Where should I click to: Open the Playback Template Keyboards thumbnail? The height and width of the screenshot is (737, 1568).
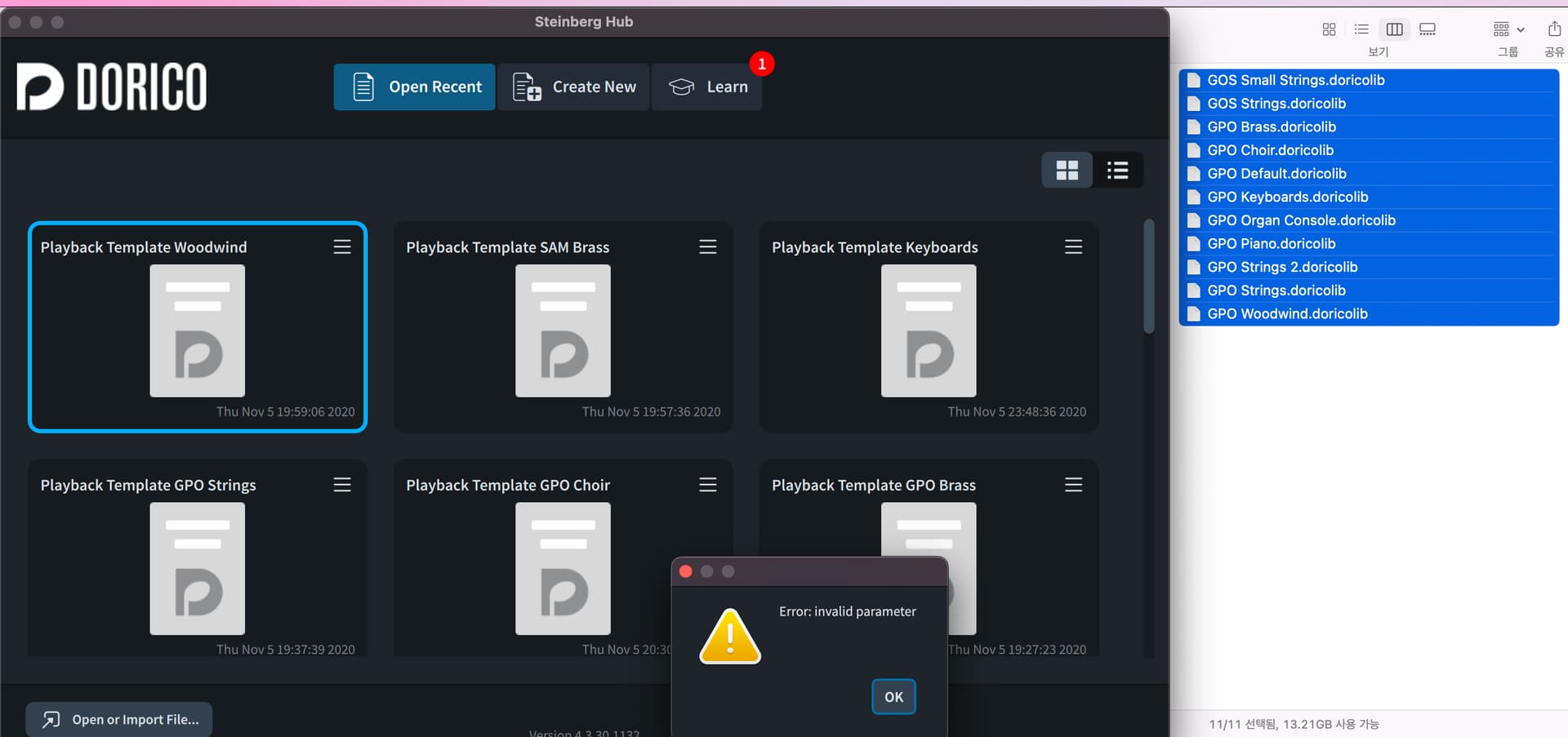[929, 331]
